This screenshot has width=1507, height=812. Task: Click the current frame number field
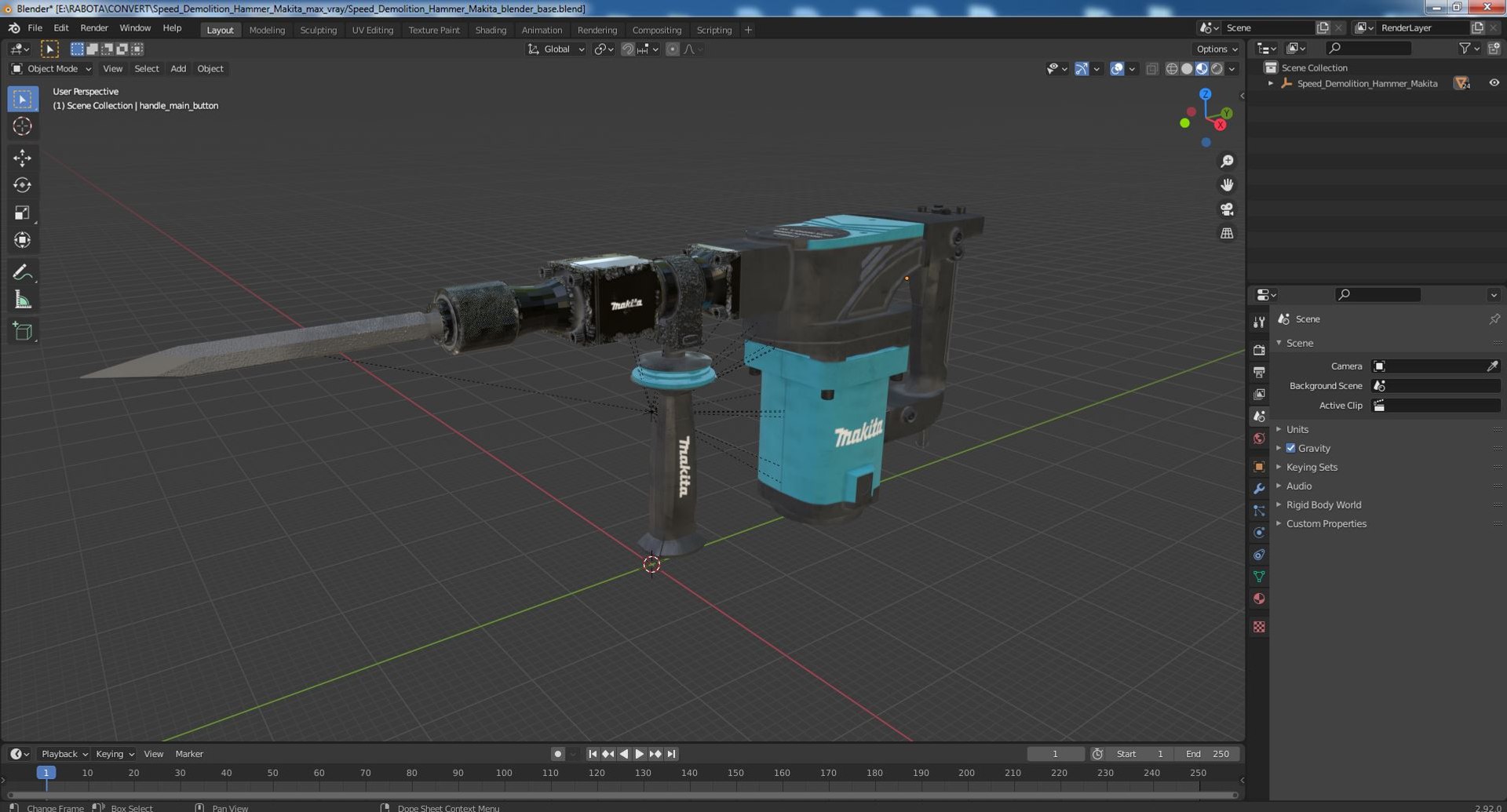point(1055,754)
